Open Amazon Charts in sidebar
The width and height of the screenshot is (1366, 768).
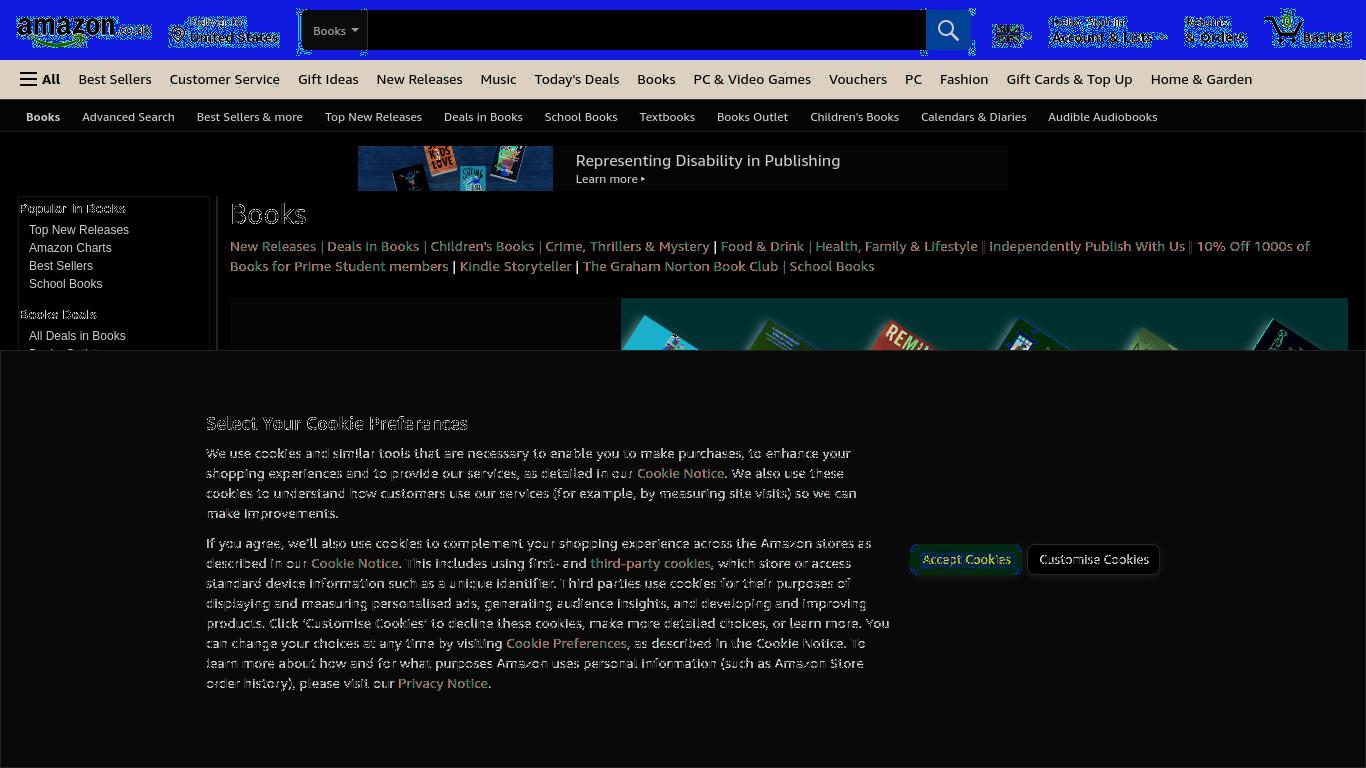(70, 248)
